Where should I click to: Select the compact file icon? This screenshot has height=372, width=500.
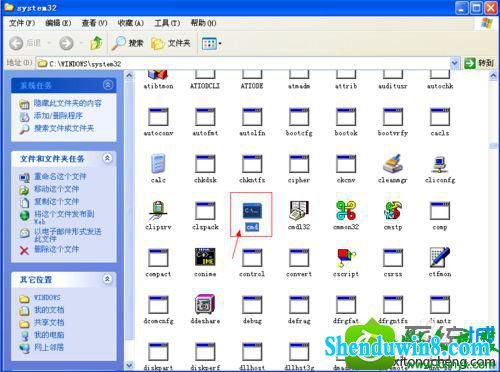coord(158,258)
